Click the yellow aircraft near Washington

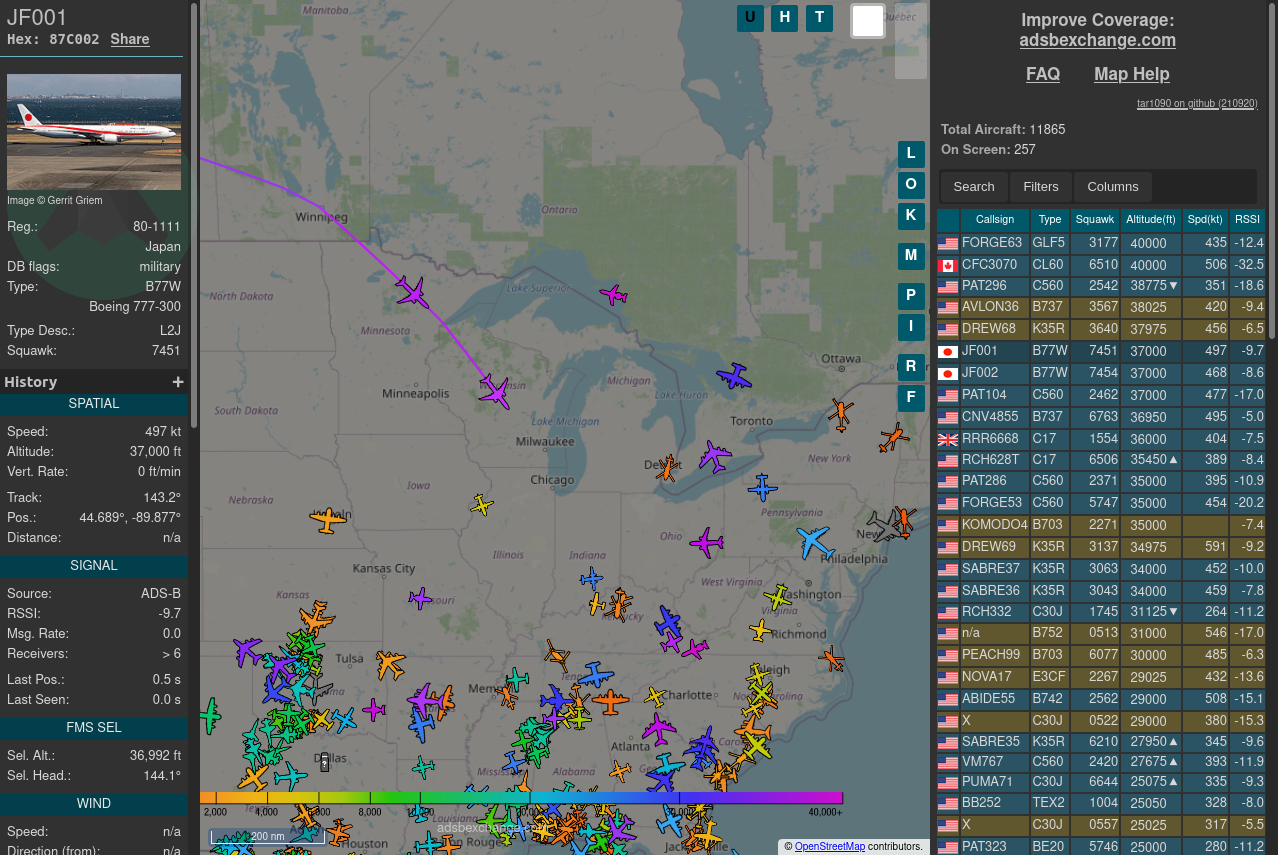pos(777,597)
